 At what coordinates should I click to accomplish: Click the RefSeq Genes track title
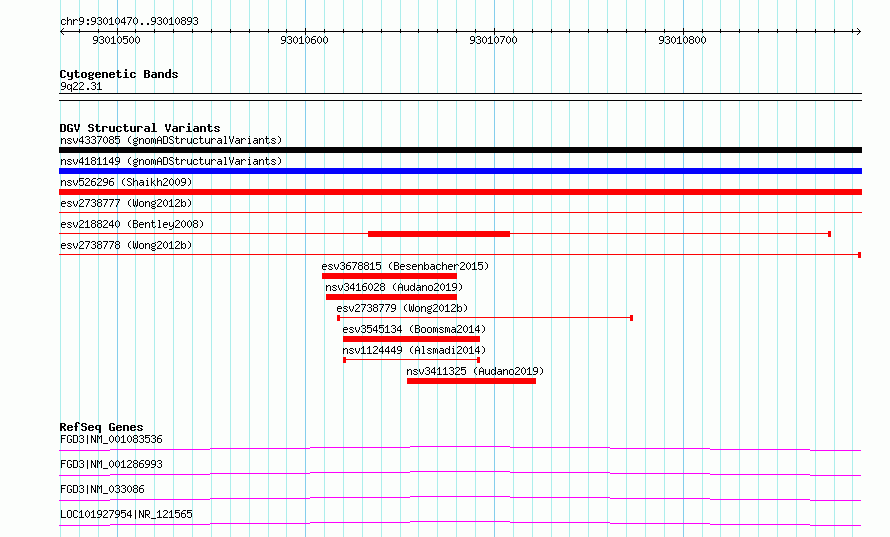click(101, 427)
